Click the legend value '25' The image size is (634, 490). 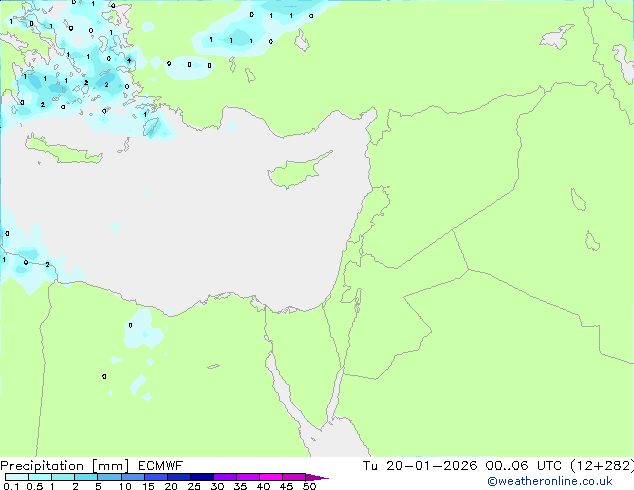click(x=194, y=486)
